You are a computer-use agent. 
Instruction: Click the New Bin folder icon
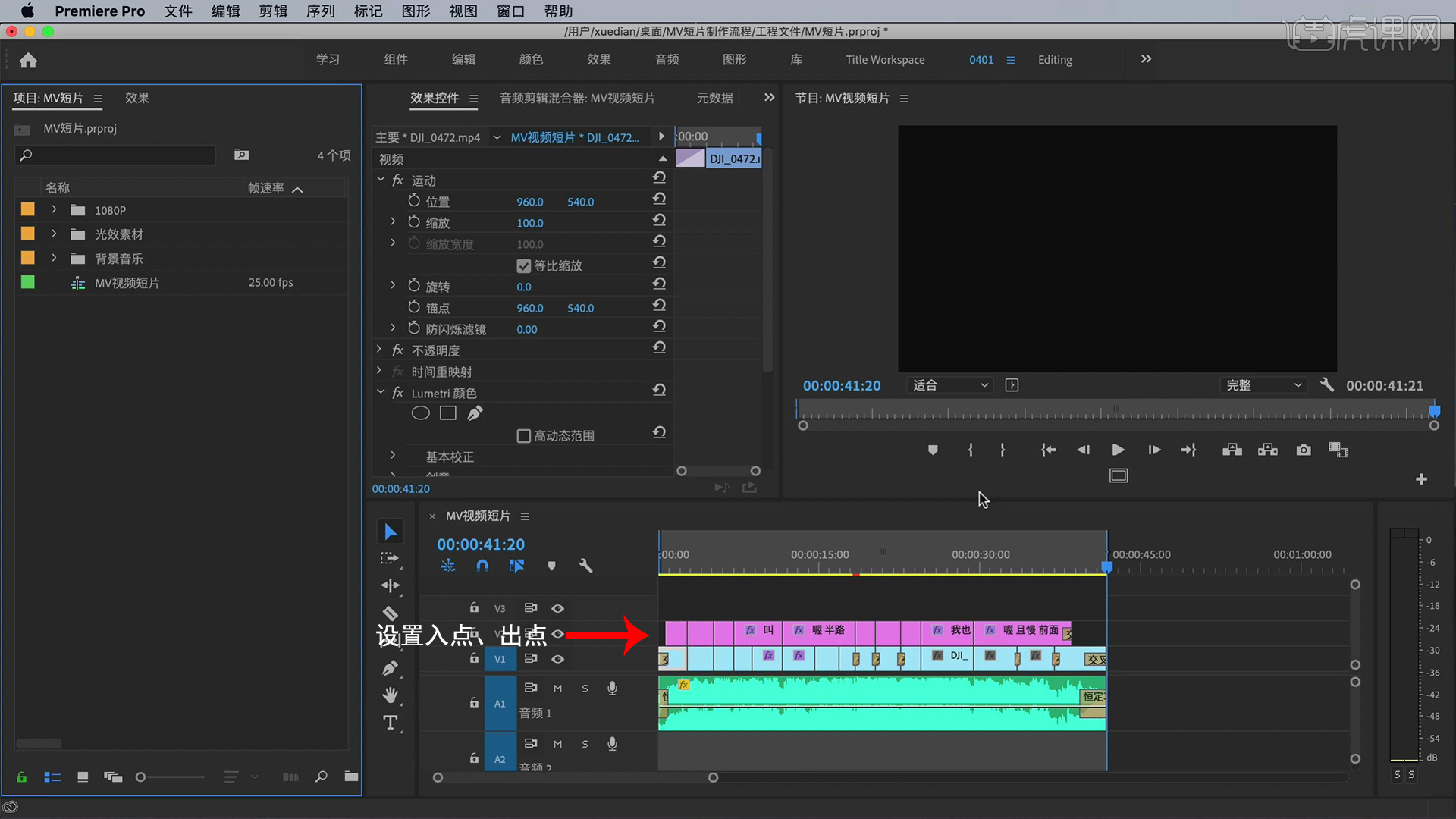coord(351,777)
